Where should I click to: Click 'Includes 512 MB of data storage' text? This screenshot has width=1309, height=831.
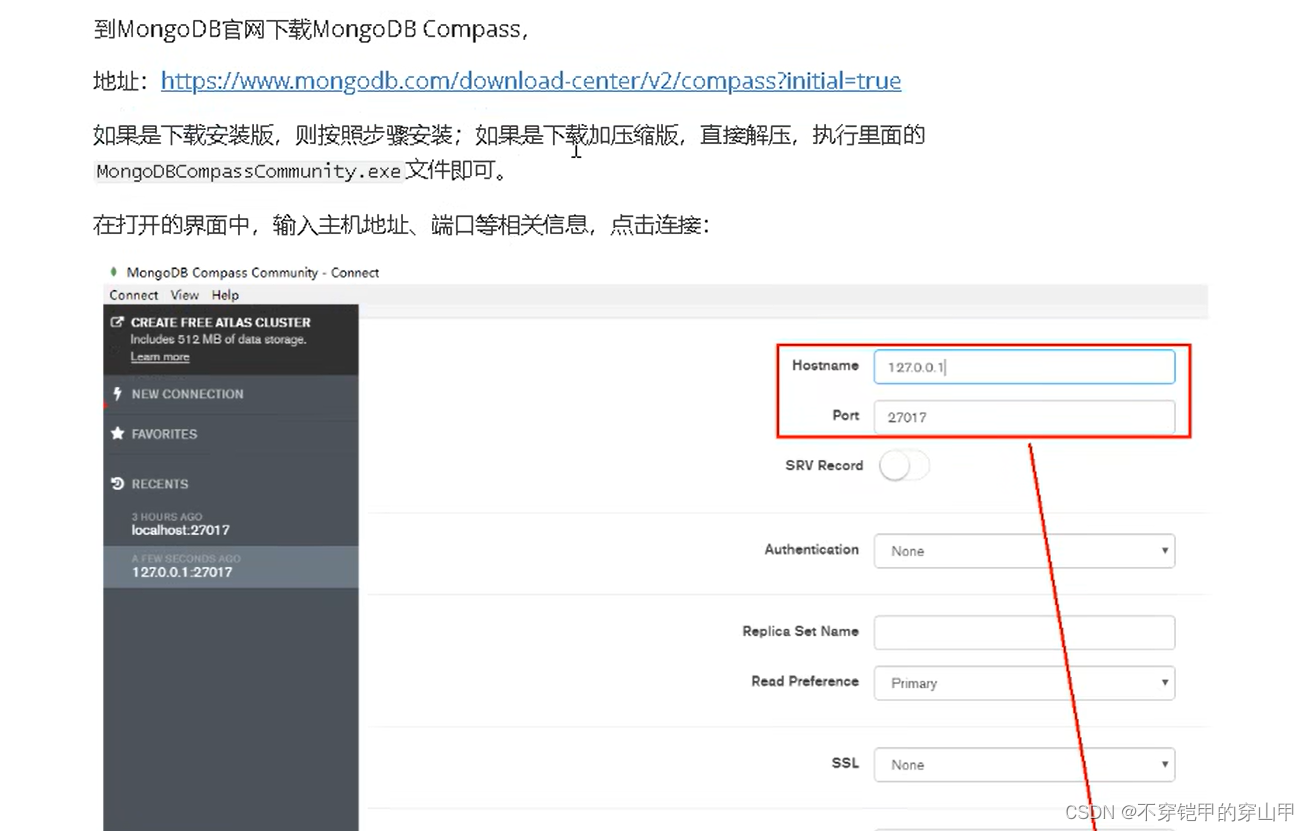[x=218, y=340]
